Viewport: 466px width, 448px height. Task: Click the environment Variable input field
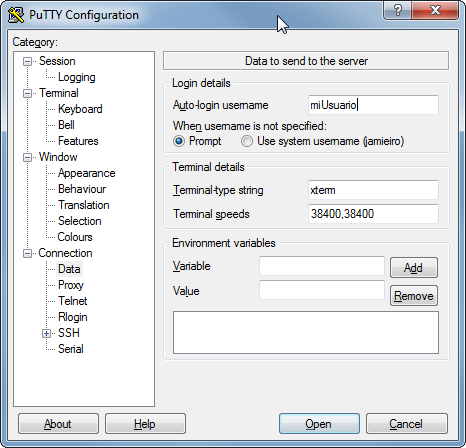coord(322,266)
